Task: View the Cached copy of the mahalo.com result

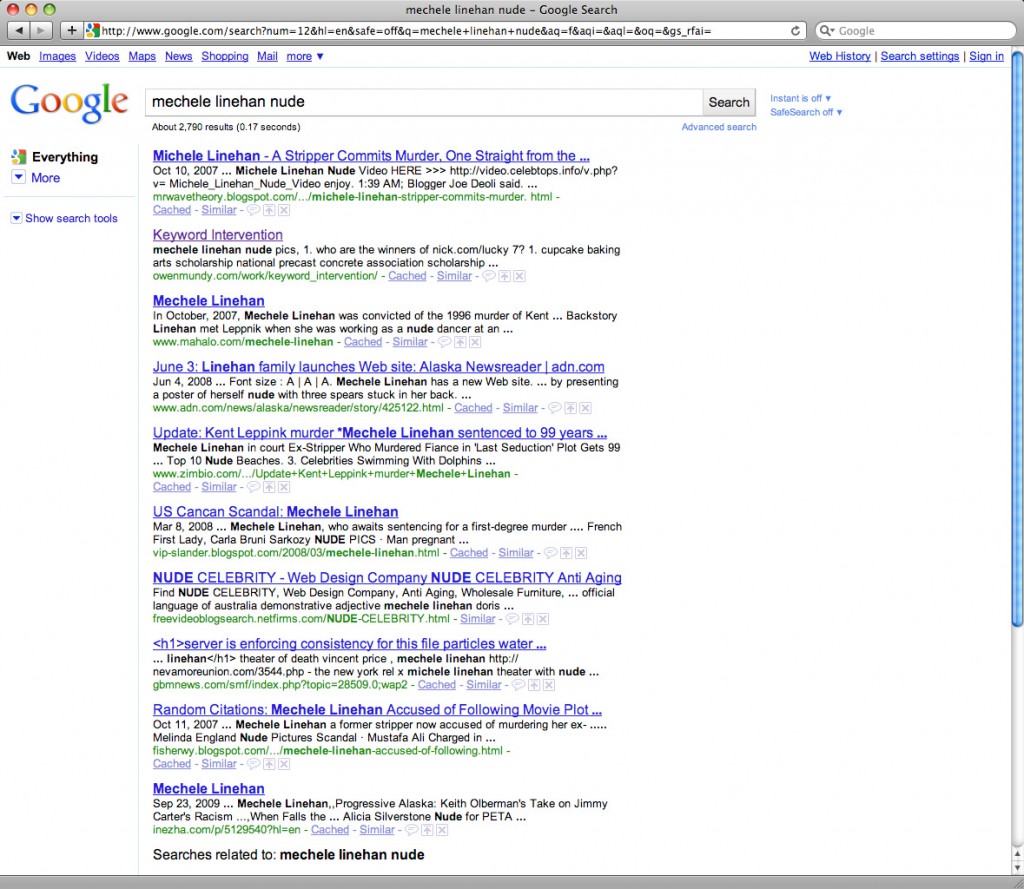Action: 363,342
